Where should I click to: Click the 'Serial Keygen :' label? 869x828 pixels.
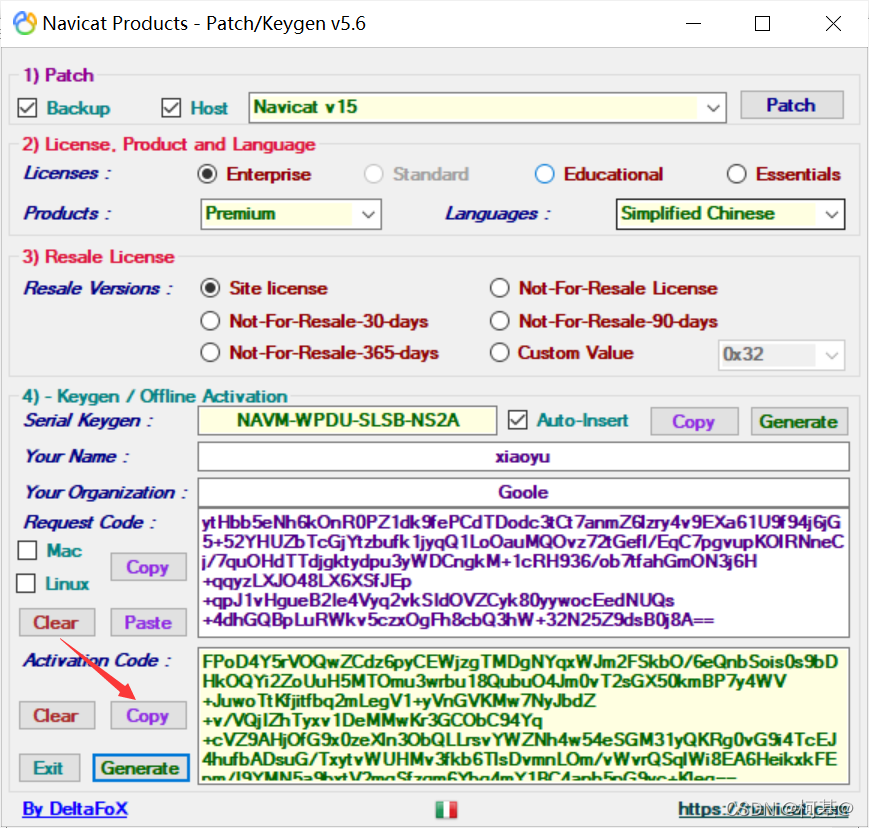point(88,420)
